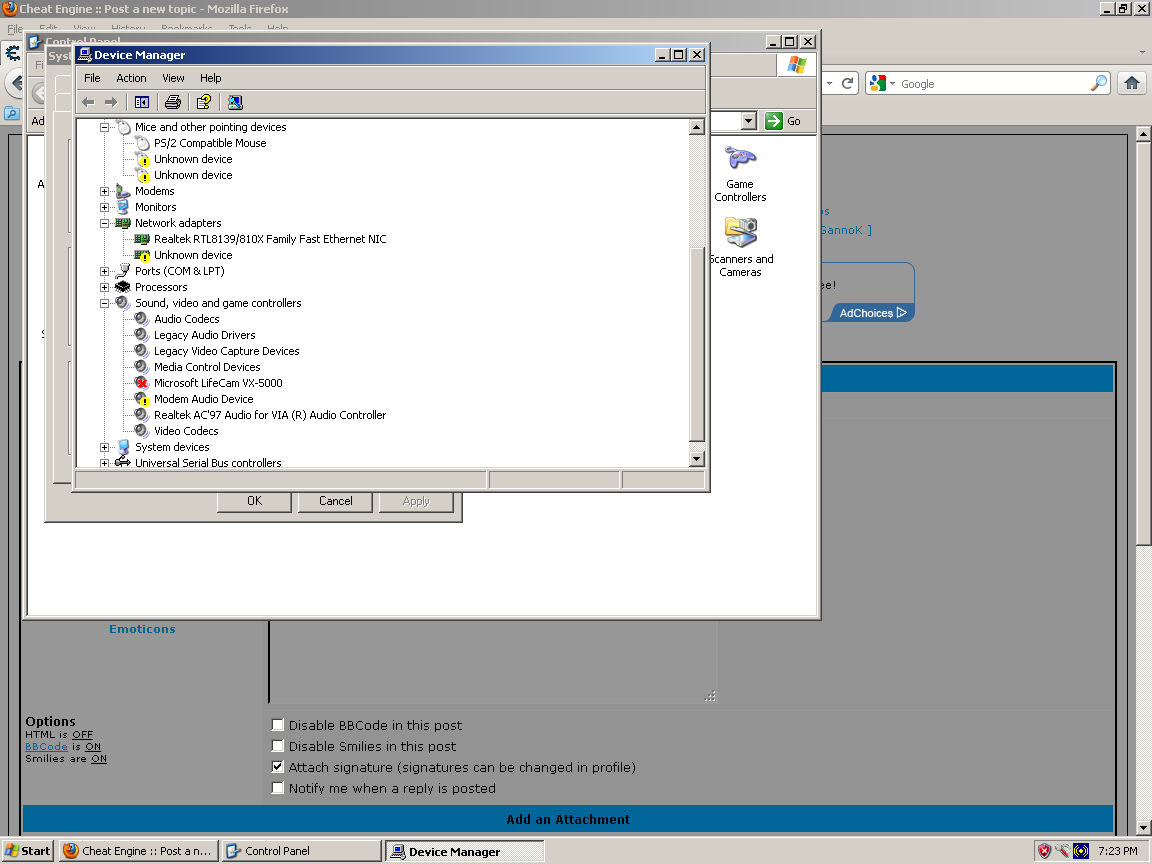Expand the Modems tree node
This screenshot has width=1152, height=864.
point(105,191)
